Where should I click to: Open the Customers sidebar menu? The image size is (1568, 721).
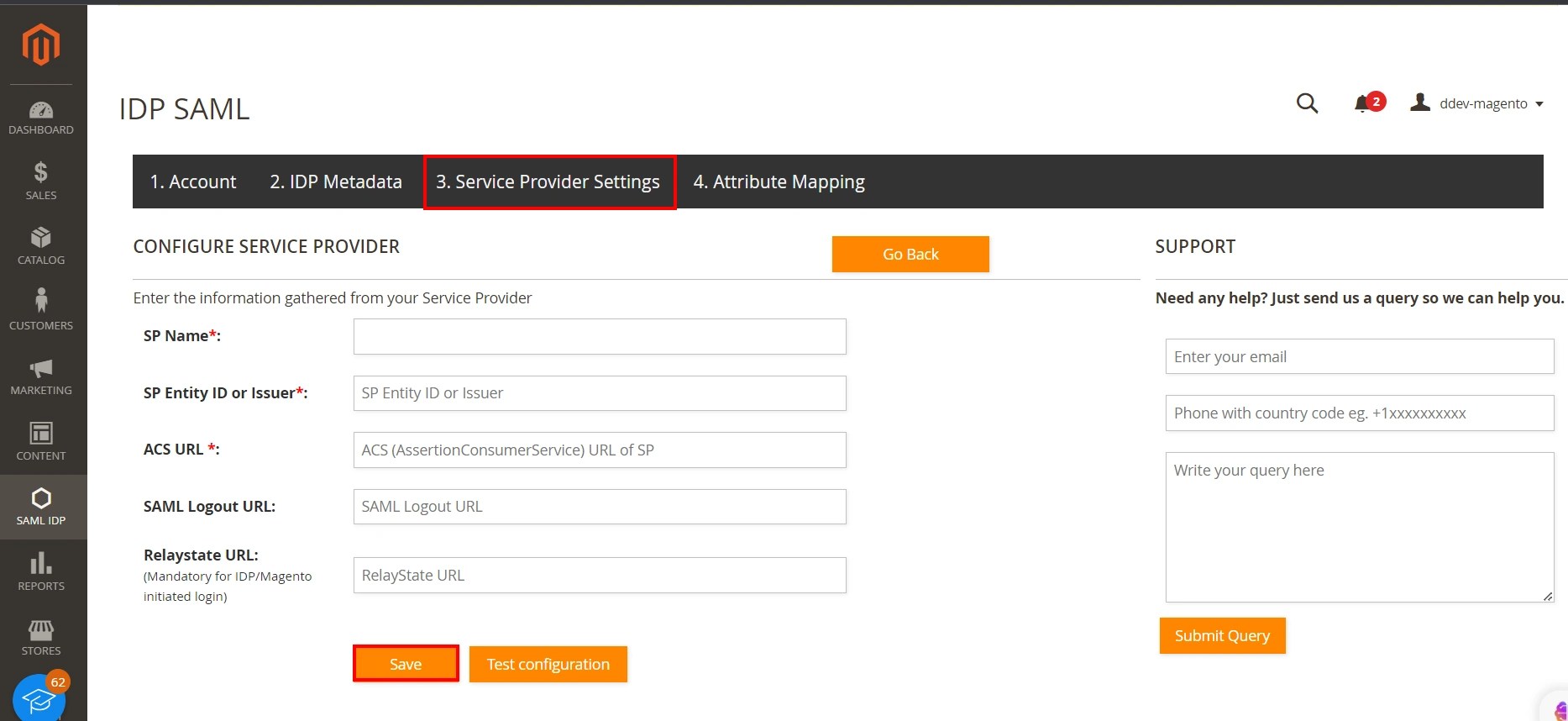pyautogui.click(x=41, y=311)
